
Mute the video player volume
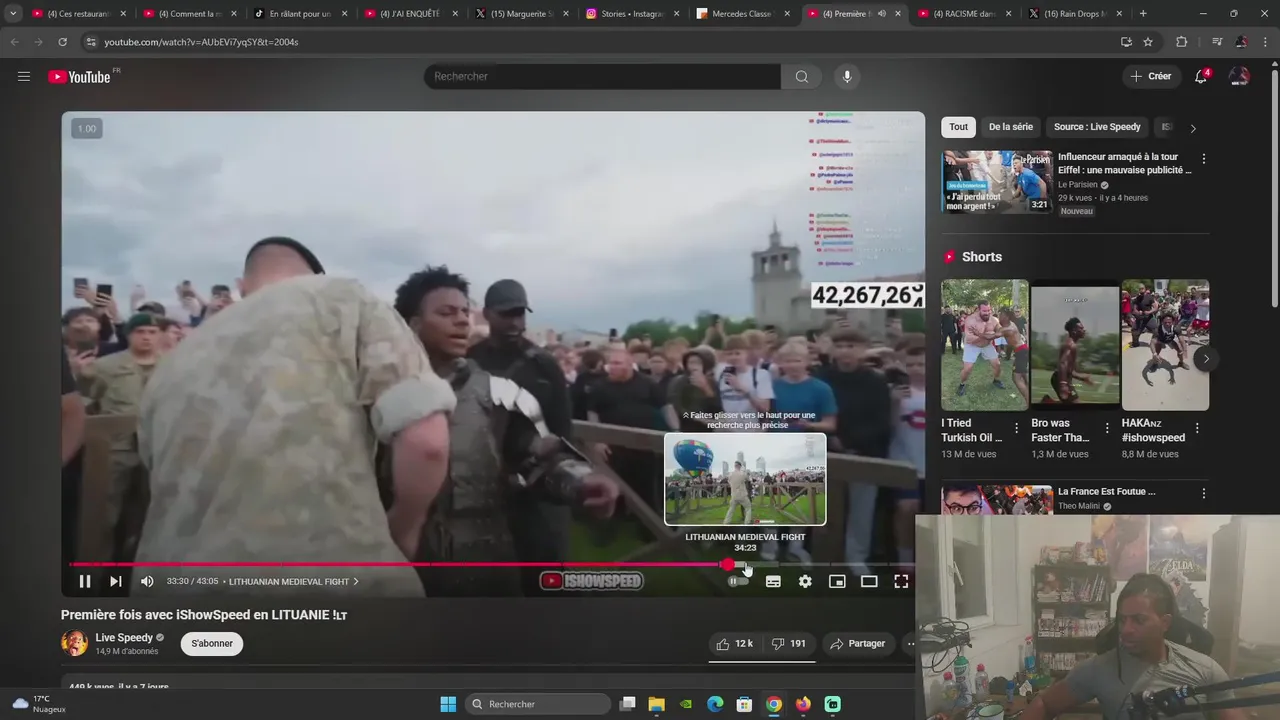coord(147,581)
